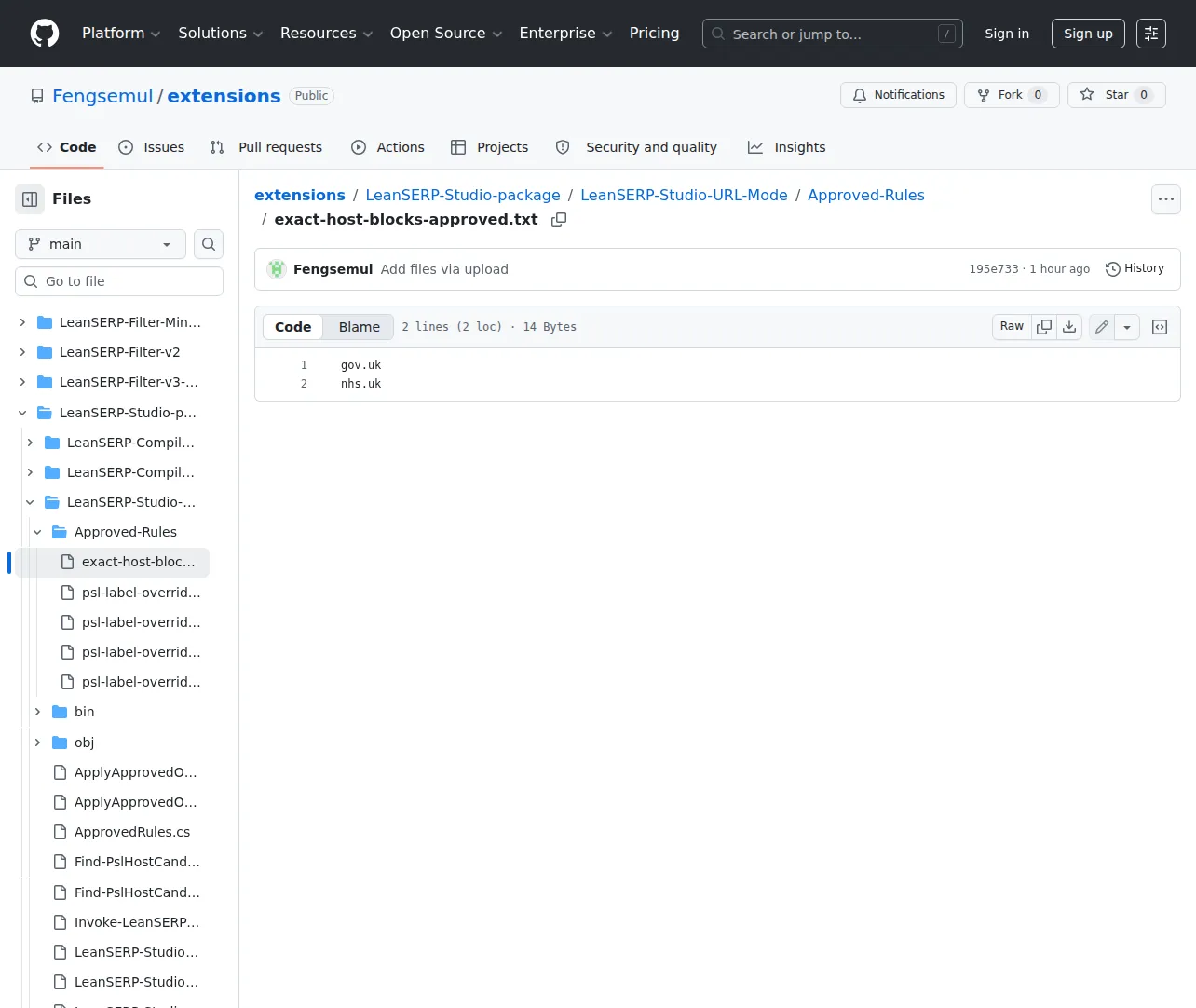Edit this file pencil icon

point(1102,327)
